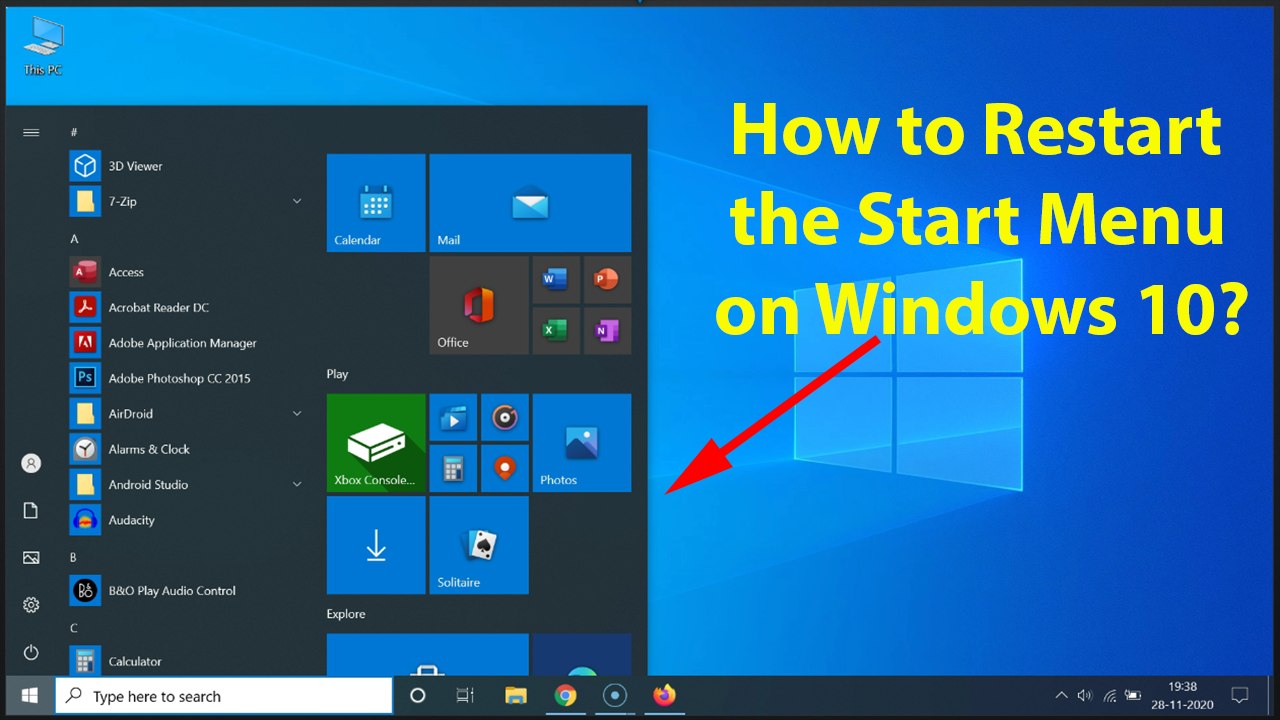
Task: Launch the Xbox Console Companion tile
Action: [376, 443]
